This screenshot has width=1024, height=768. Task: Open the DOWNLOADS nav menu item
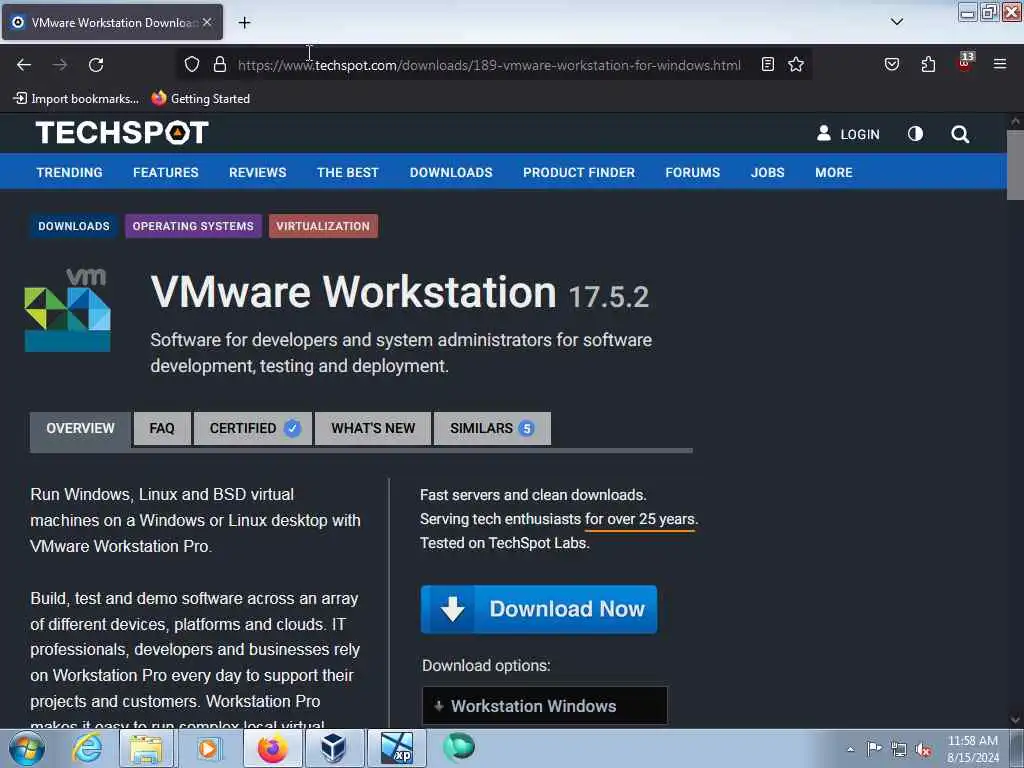[451, 172]
